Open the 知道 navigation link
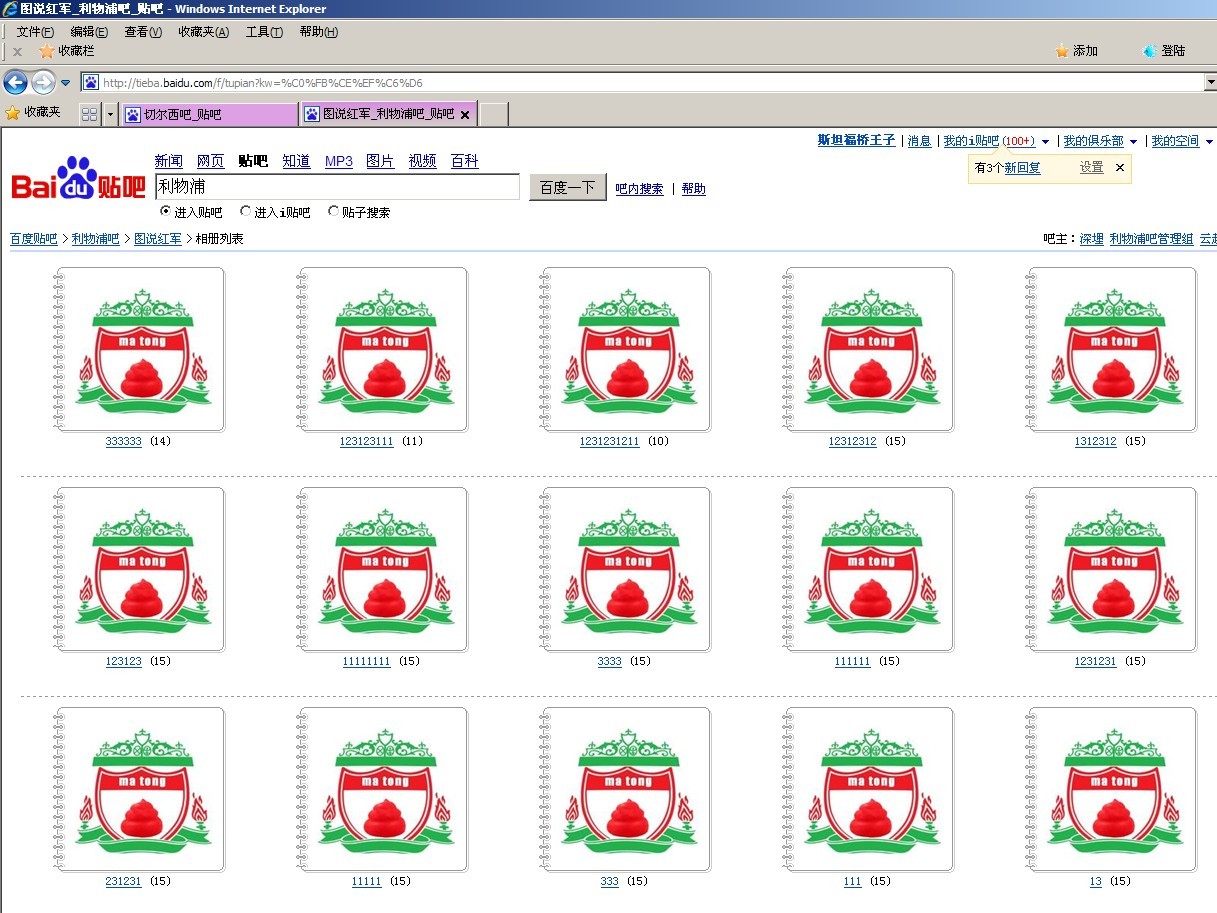Screen dimensions: 1217x913 (296, 161)
